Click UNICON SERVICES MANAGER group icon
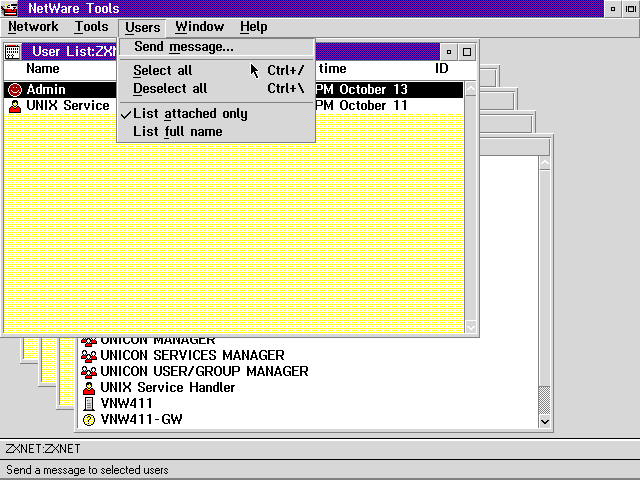 click(x=89, y=356)
